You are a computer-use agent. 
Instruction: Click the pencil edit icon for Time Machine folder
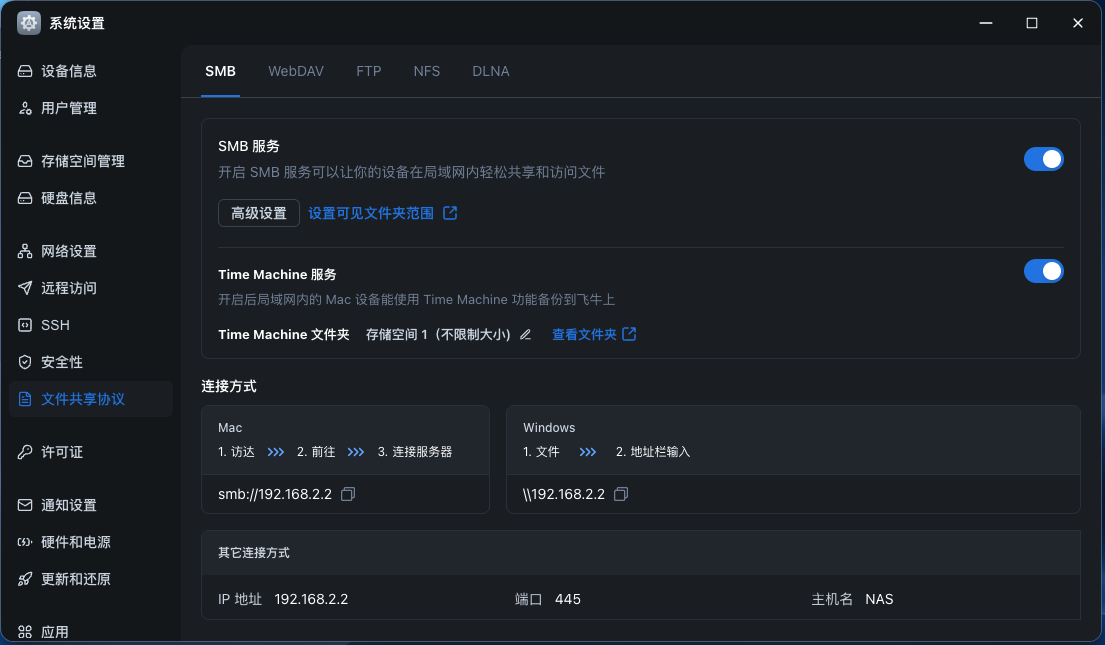coord(525,334)
